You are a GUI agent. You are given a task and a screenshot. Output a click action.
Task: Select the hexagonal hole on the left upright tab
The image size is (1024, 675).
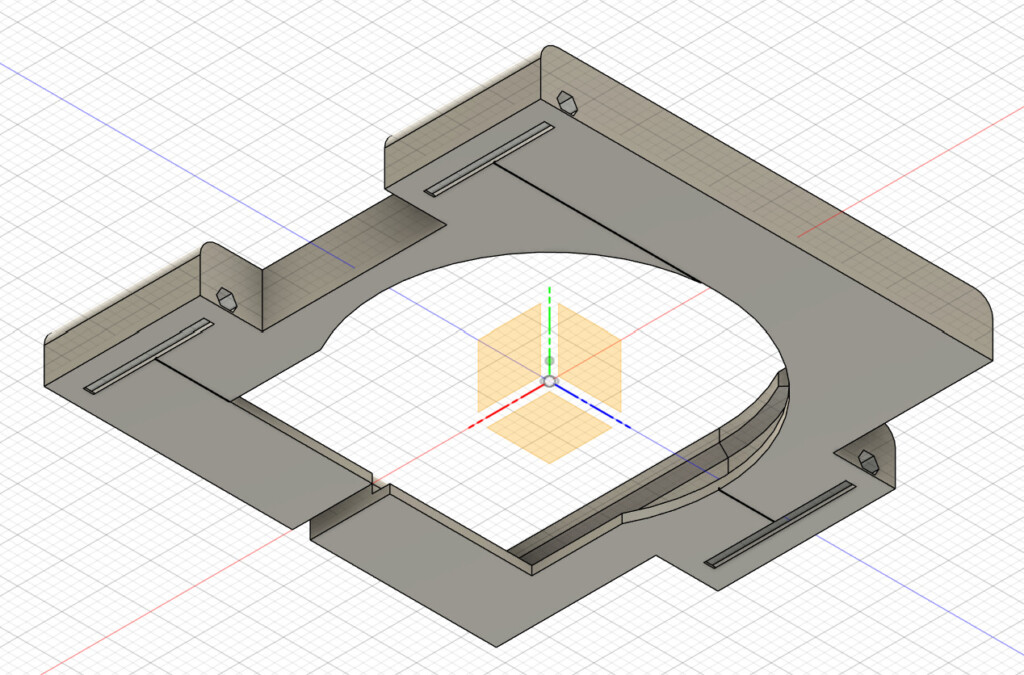coord(226,299)
